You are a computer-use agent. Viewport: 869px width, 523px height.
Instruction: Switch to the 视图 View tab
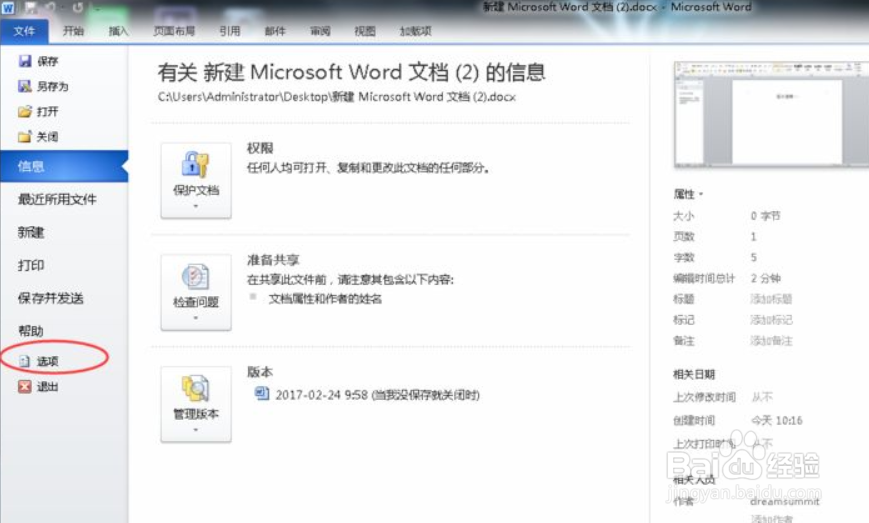coord(365,31)
